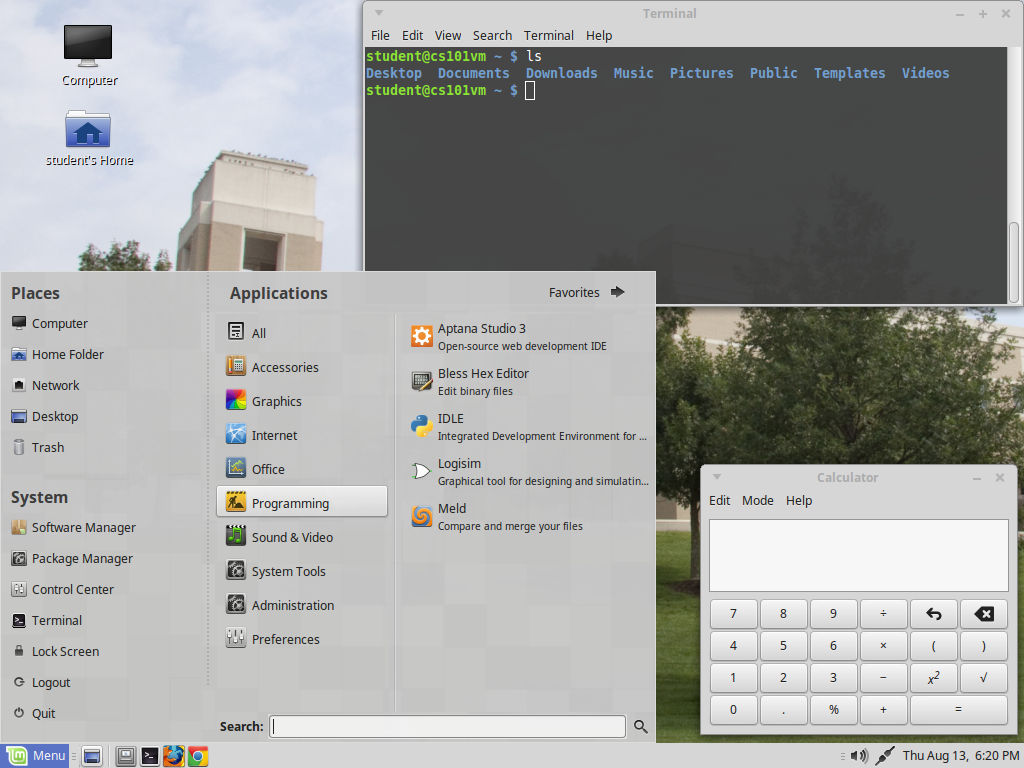Launch Bless Hex Editor

529,382
